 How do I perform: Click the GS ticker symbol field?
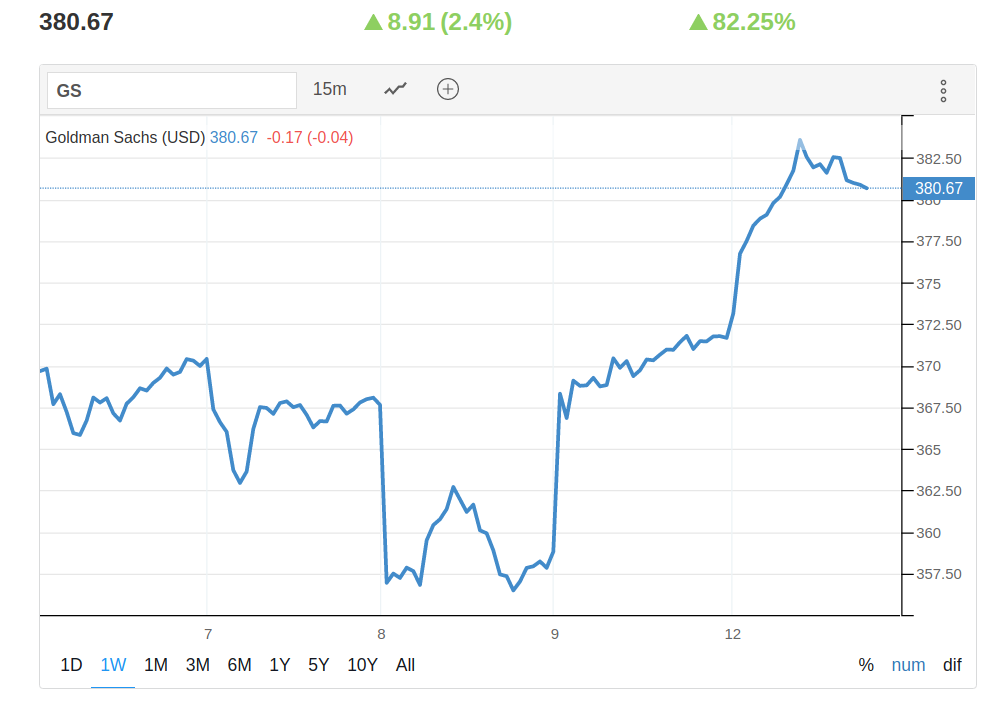click(x=172, y=90)
